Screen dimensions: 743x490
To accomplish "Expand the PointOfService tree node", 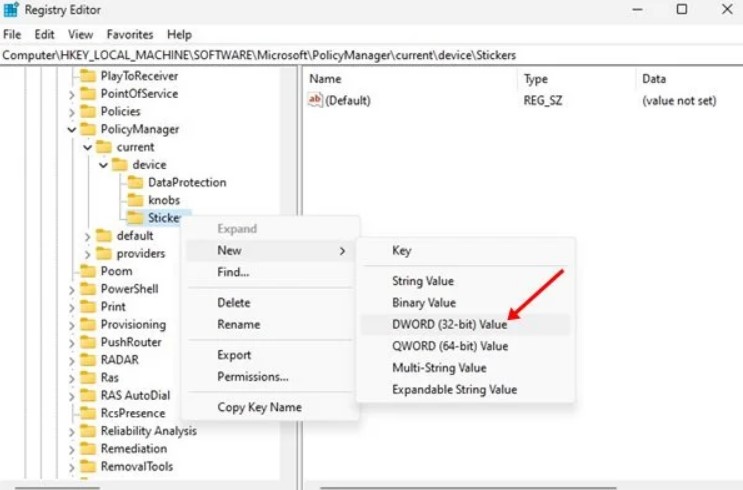I will click(72, 94).
